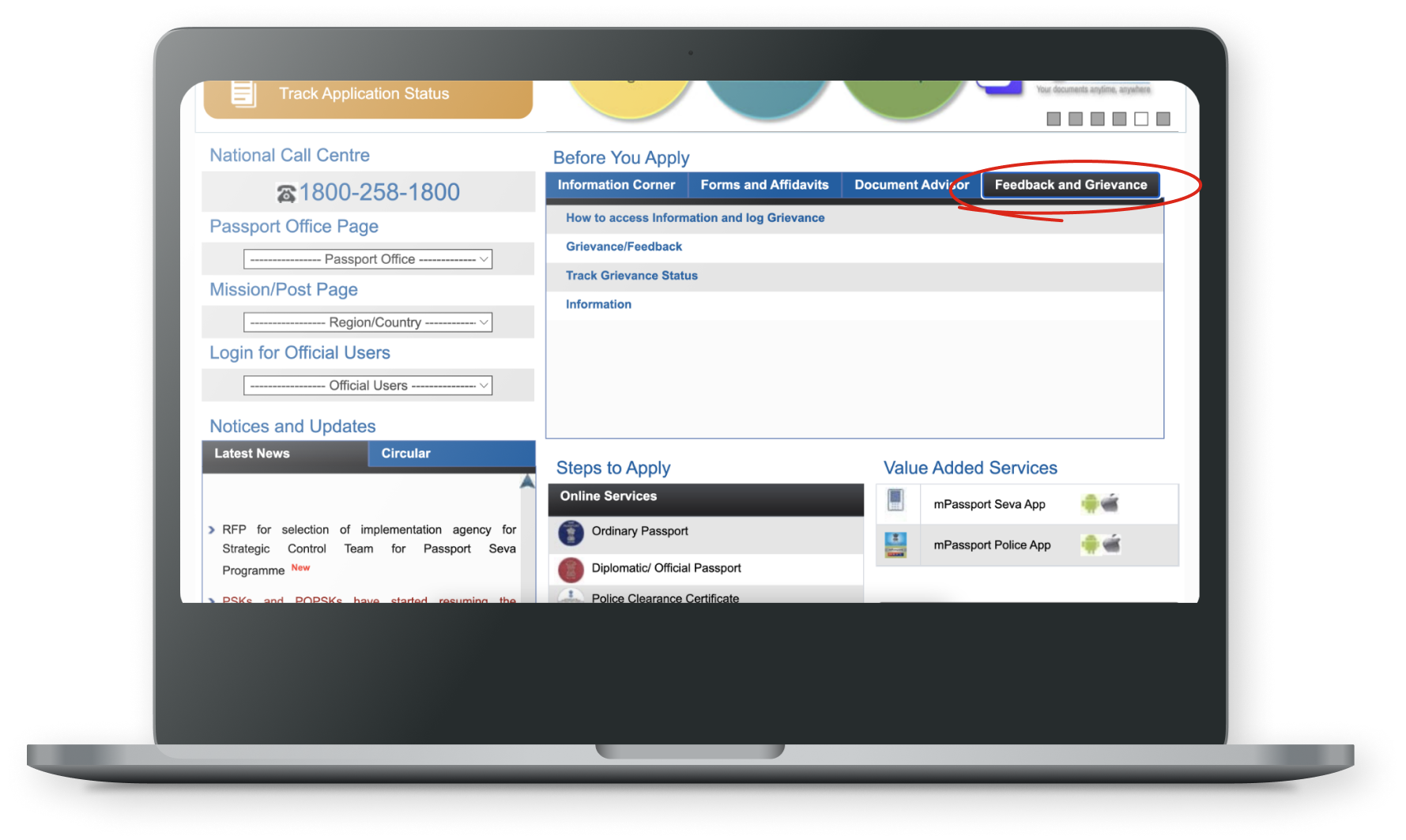Click the Value Added Services heading
The width and height of the screenshot is (1406, 840).
coord(971,468)
